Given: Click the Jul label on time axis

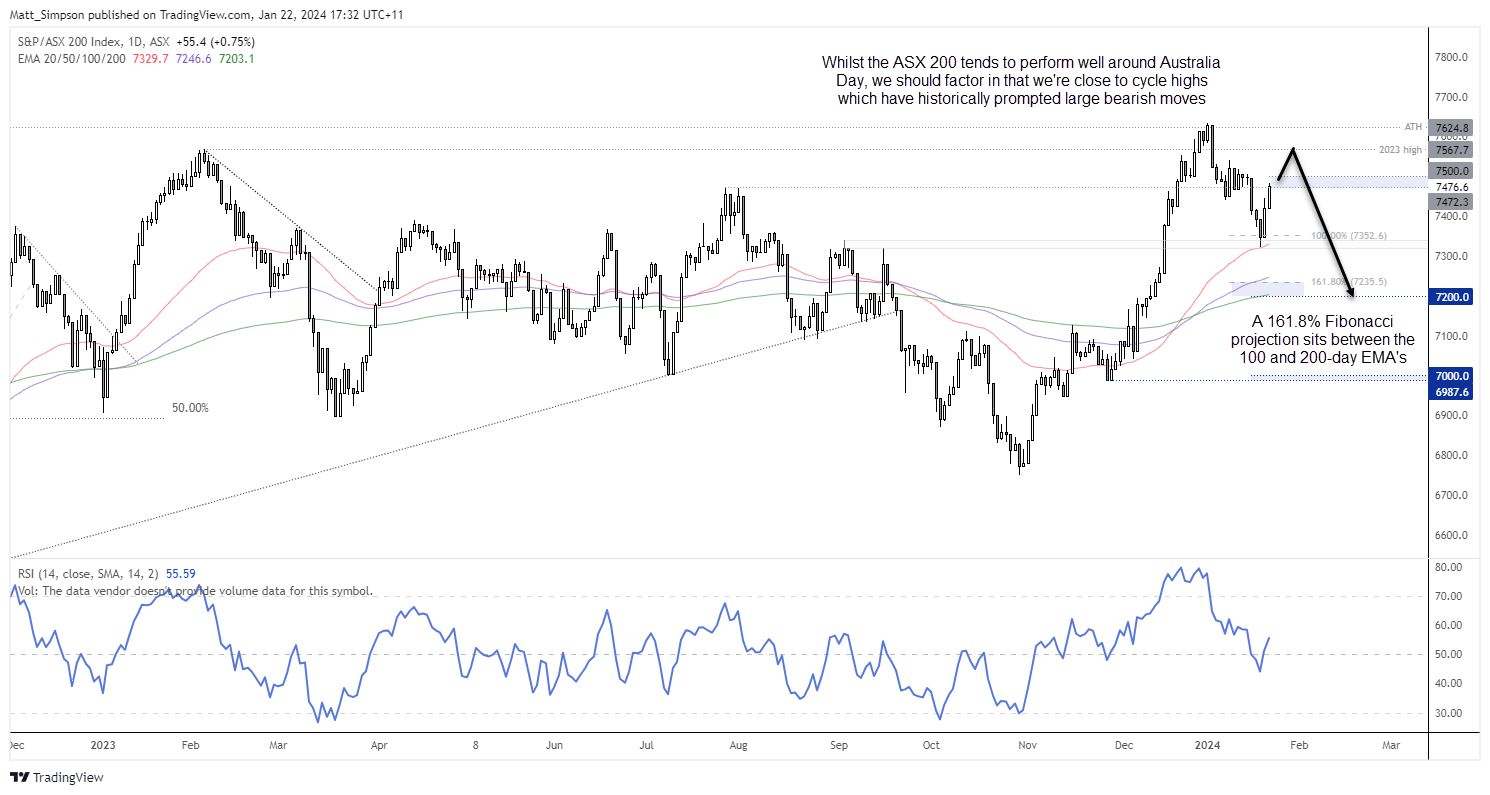Looking at the screenshot, I should pyautogui.click(x=647, y=745).
